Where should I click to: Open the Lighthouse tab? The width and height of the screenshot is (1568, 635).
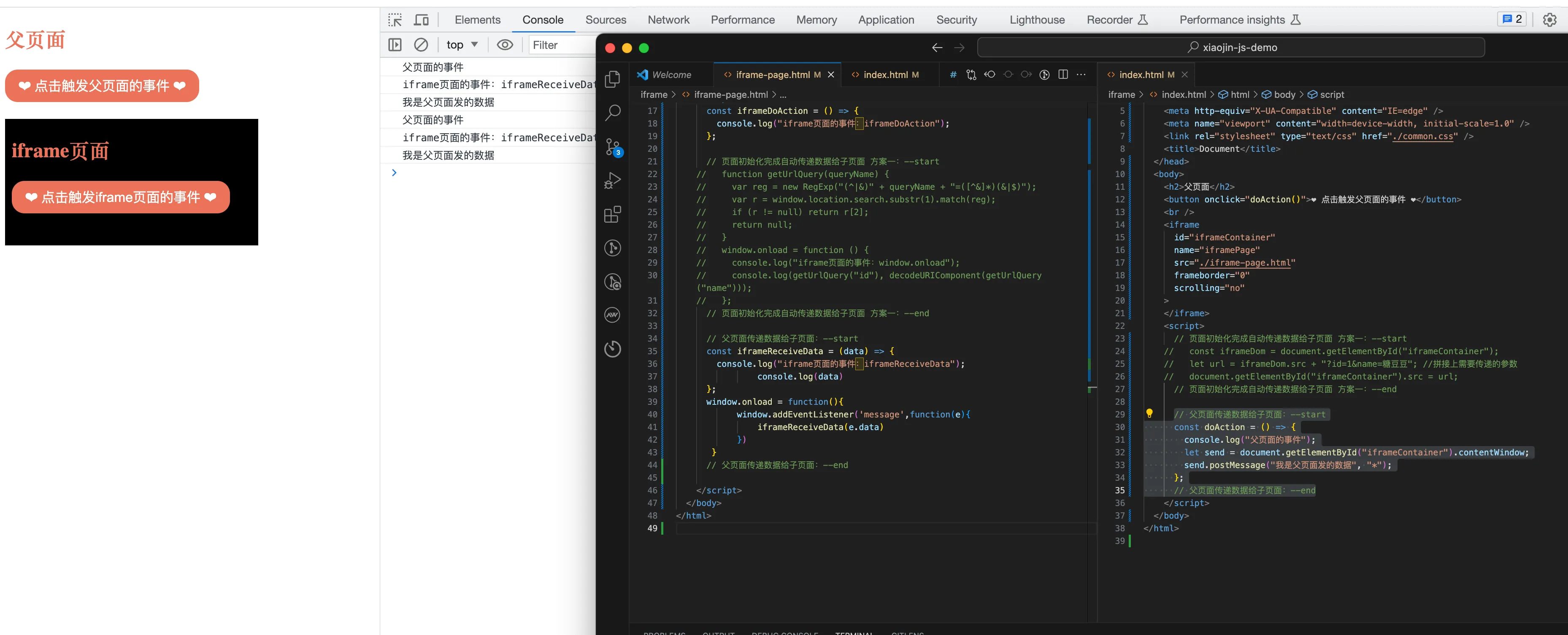click(x=1037, y=20)
